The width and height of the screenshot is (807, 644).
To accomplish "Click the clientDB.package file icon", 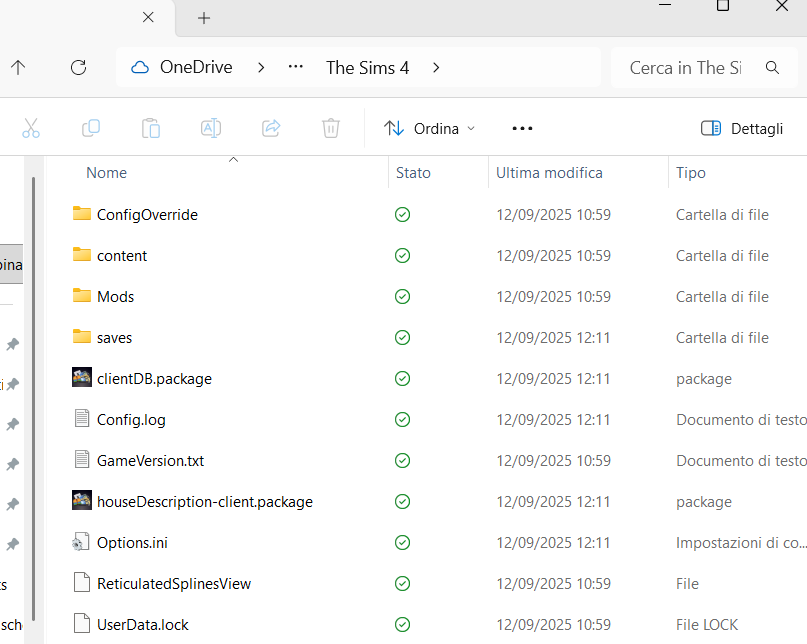I will tap(82, 377).
